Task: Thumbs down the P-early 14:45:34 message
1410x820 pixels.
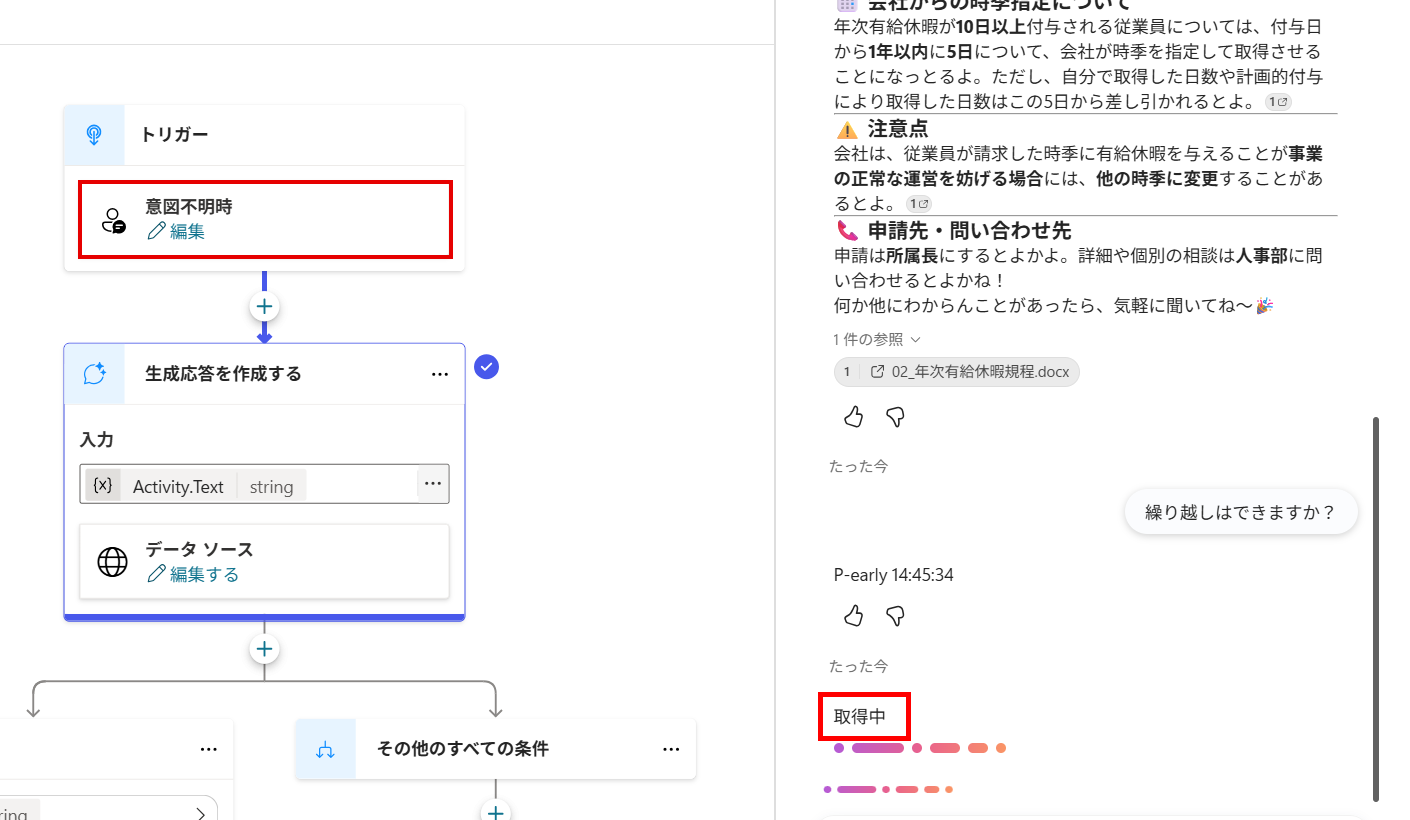Action: click(x=896, y=616)
